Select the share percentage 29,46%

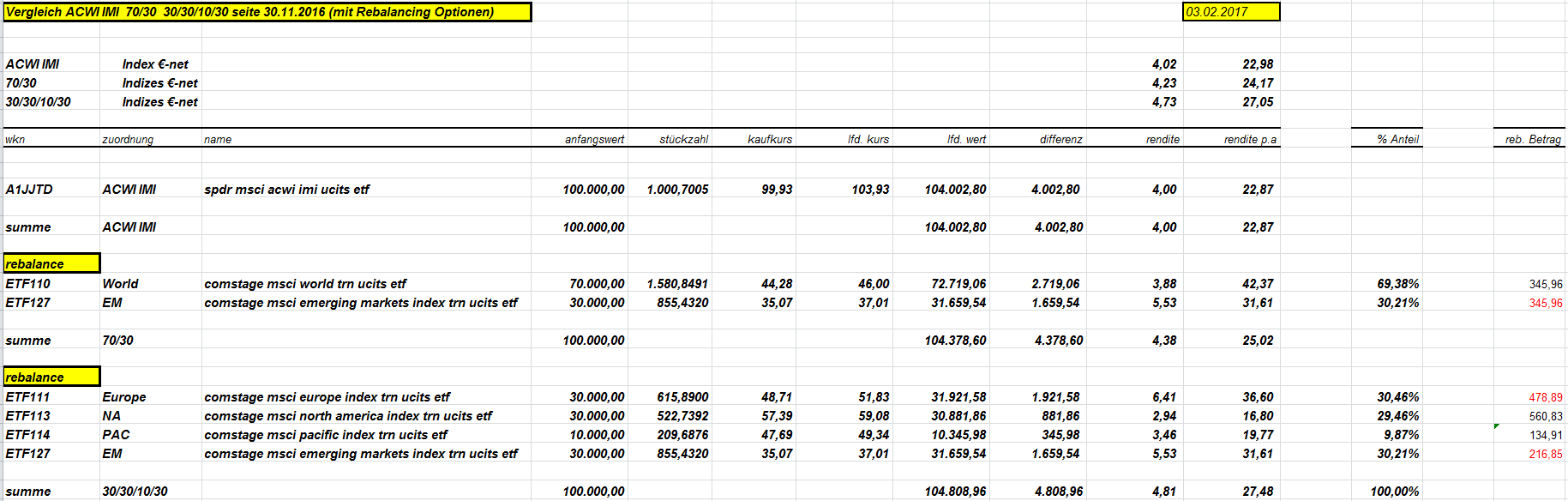click(1398, 416)
